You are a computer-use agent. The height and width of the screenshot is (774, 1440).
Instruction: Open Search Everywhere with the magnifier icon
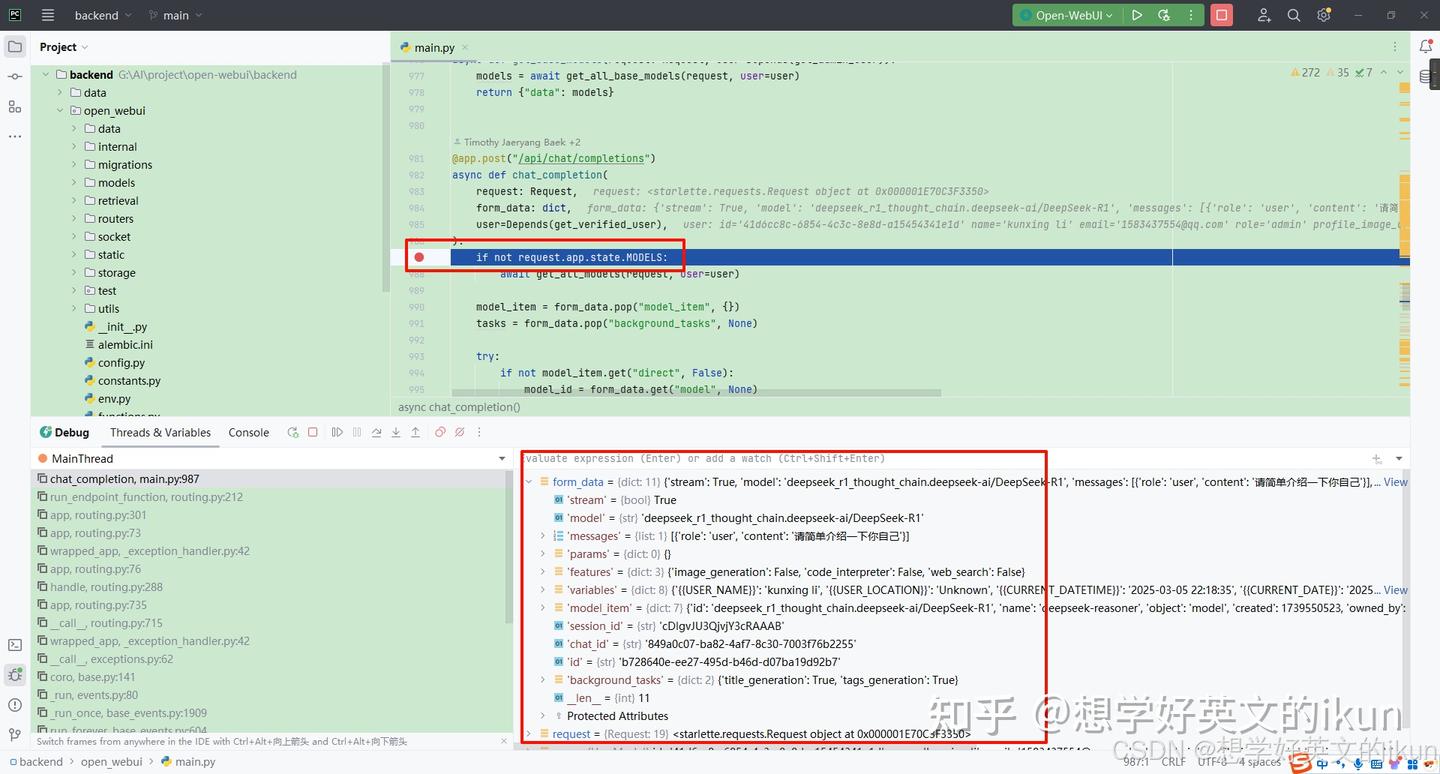point(1293,15)
